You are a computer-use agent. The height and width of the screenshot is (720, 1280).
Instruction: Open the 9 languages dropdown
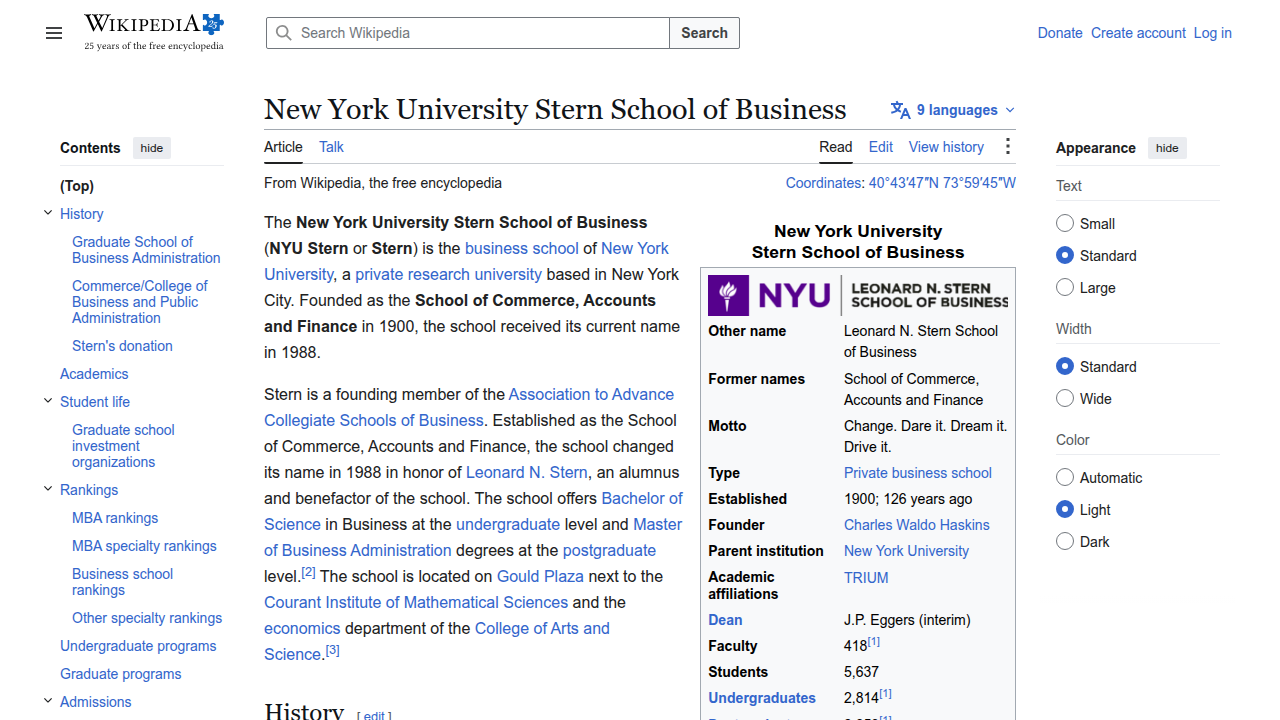tap(953, 110)
